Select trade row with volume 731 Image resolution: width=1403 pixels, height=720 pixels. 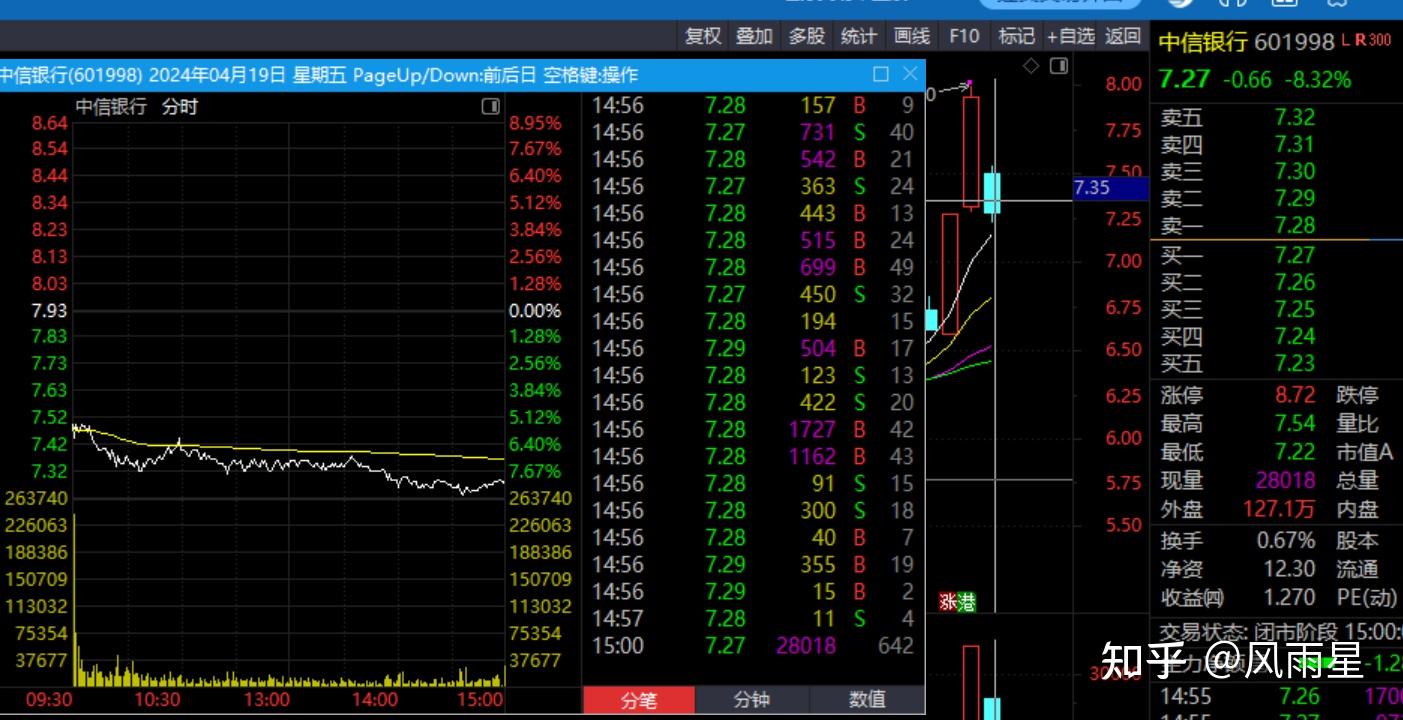(753, 133)
